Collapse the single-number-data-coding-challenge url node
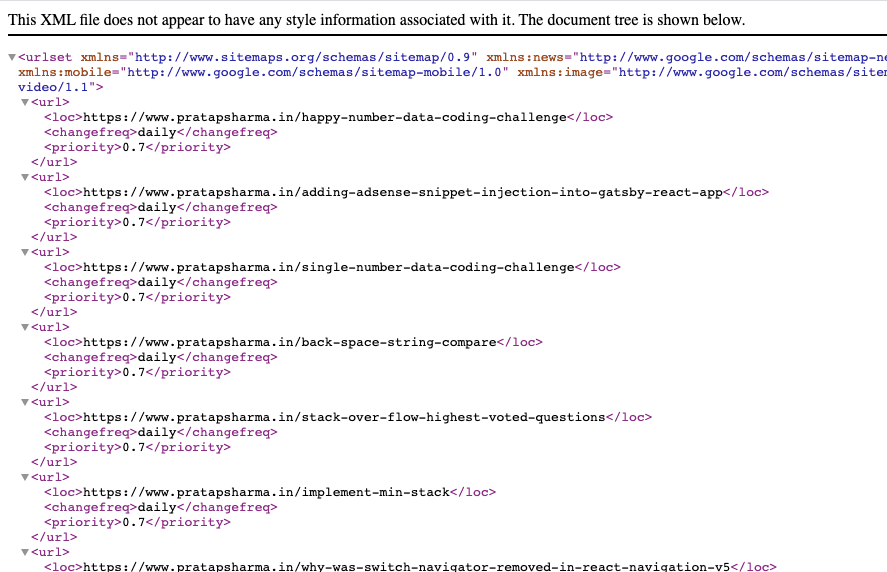 click(25, 252)
